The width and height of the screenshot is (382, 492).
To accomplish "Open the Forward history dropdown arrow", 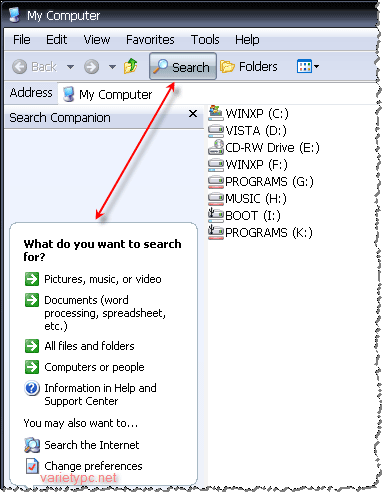I will click(x=113, y=67).
